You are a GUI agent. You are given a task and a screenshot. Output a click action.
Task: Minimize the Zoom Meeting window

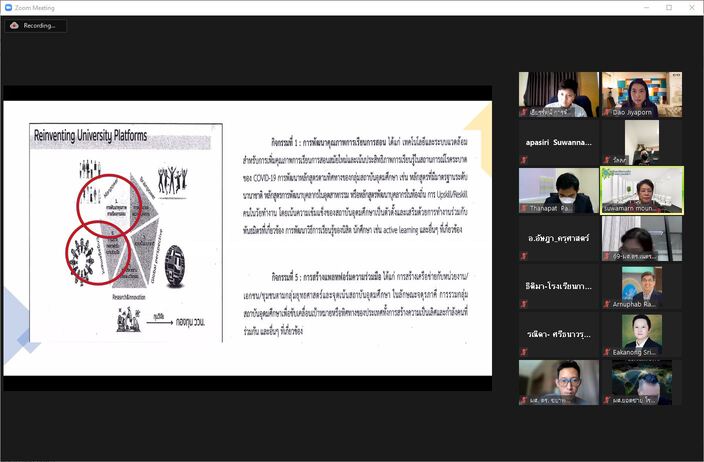pyautogui.click(x=647, y=8)
